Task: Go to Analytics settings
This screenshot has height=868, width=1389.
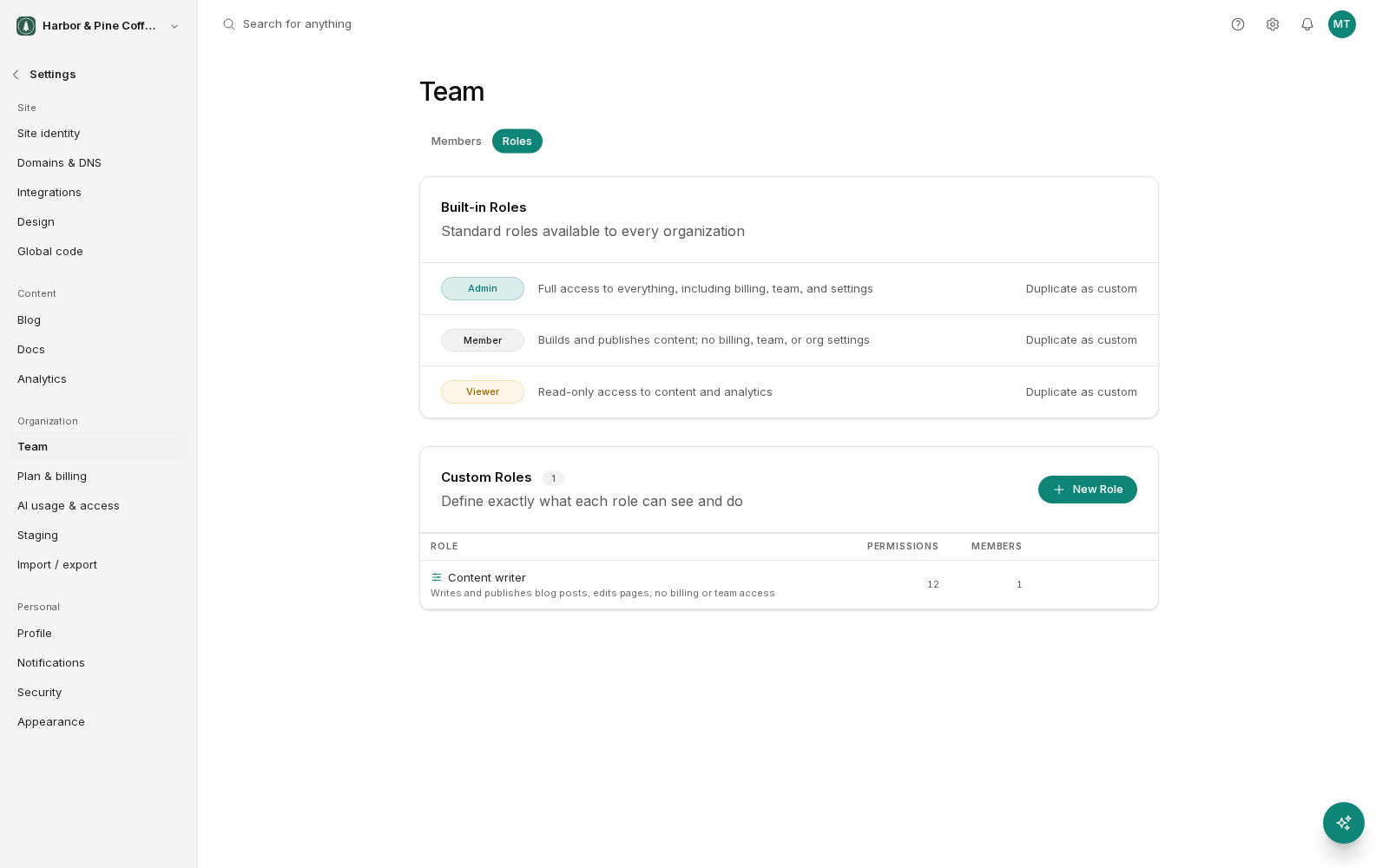Action: tap(98, 379)
